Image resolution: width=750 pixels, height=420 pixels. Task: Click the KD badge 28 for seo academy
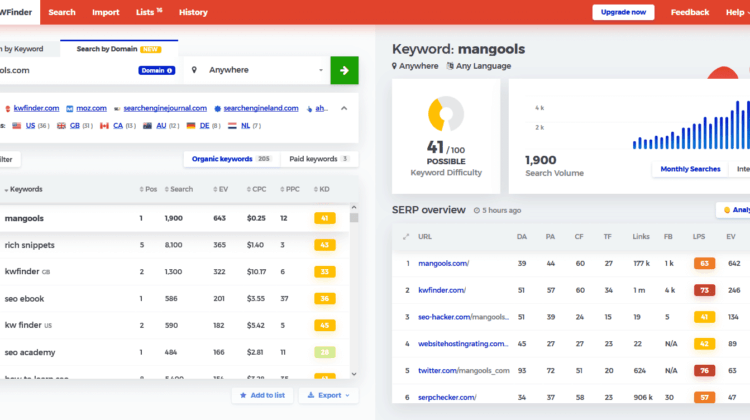[x=325, y=352]
